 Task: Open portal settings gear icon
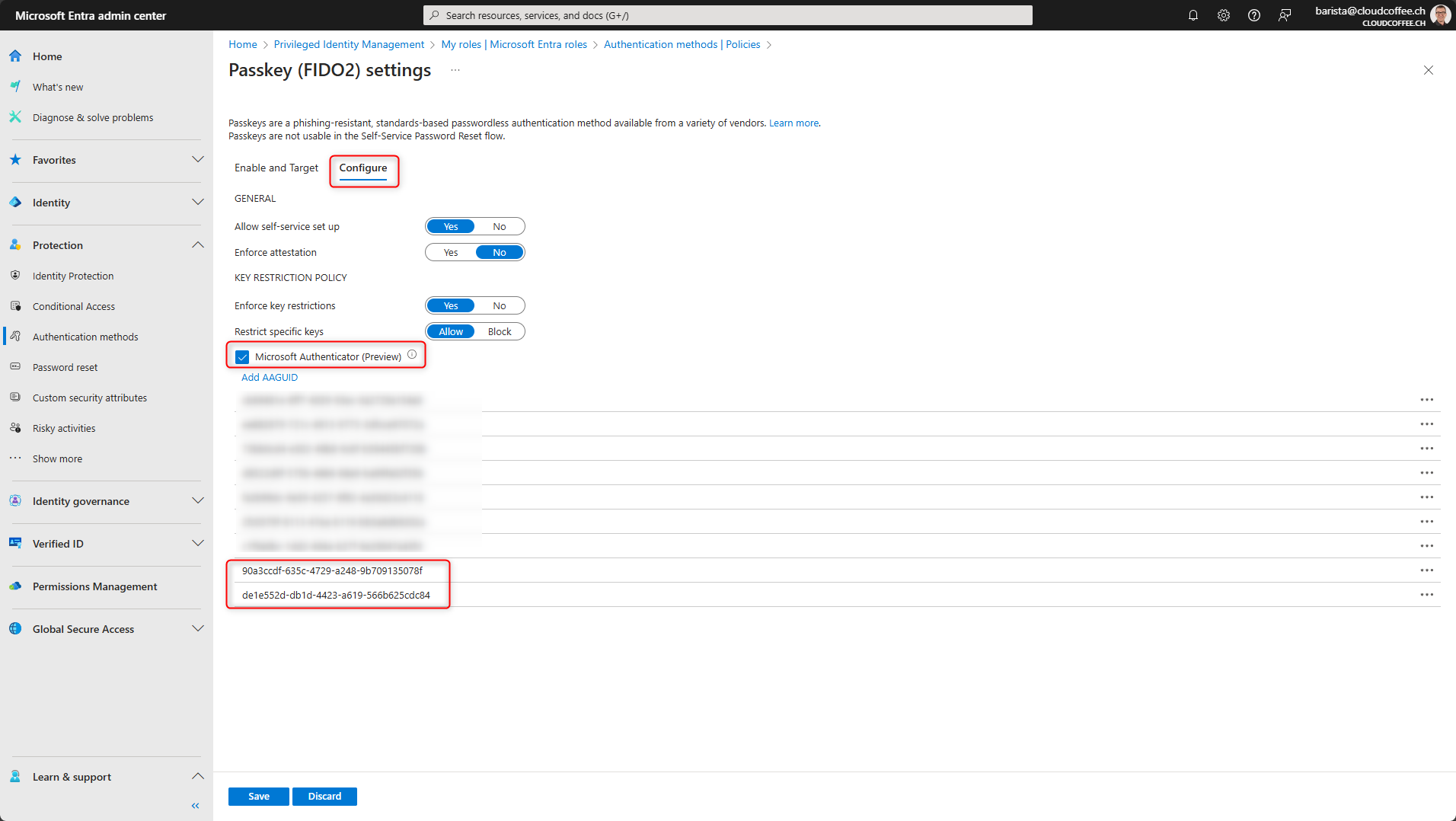pyautogui.click(x=1224, y=15)
